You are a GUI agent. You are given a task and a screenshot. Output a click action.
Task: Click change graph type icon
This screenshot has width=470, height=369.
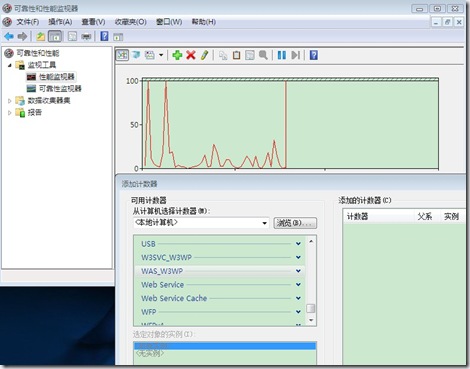[150, 55]
